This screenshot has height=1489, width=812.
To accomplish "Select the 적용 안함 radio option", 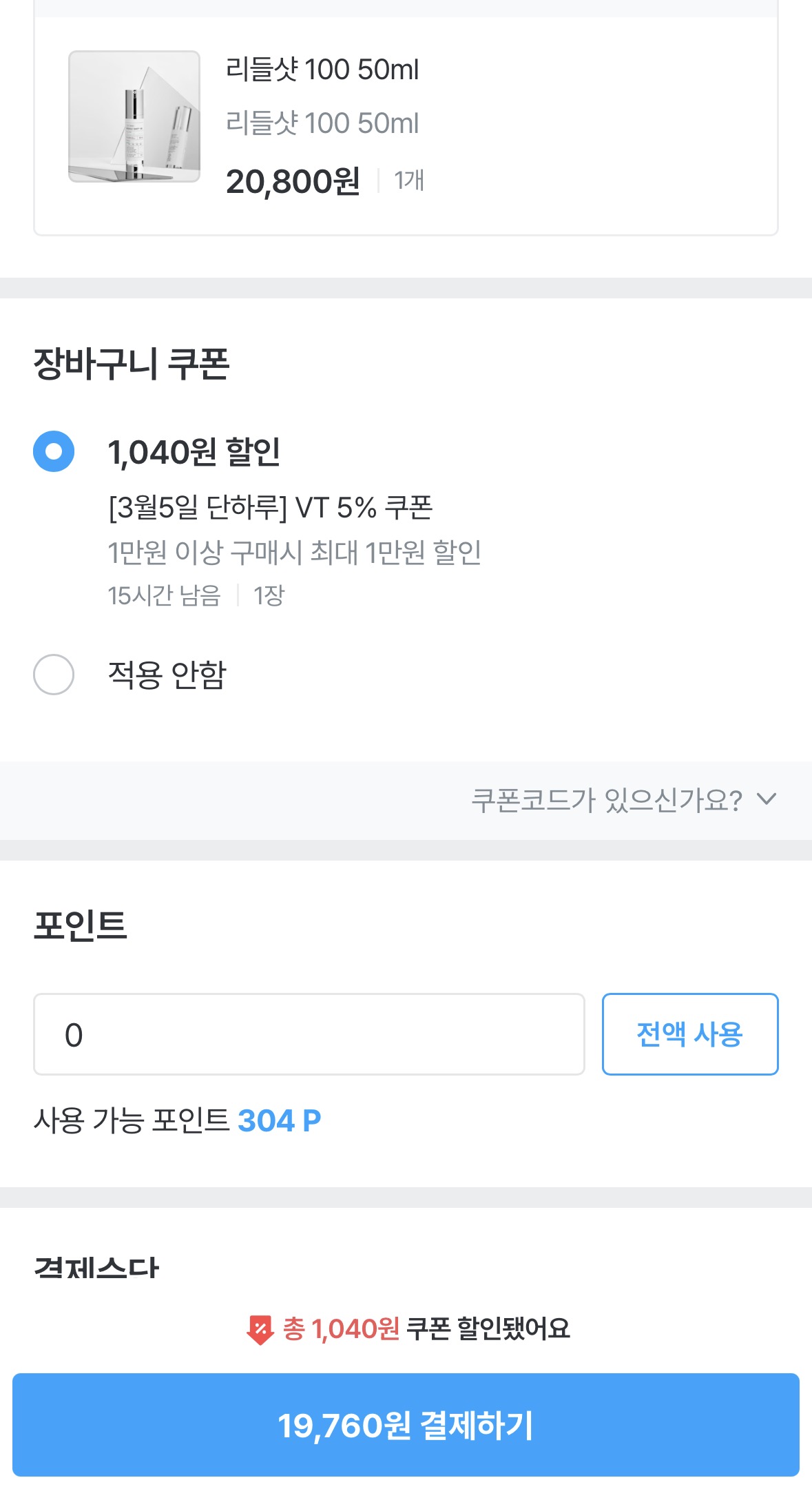I will pyautogui.click(x=54, y=674).
